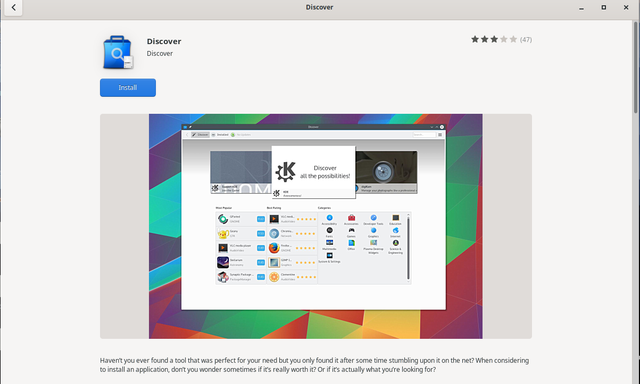Install the Discover application

(x=128, y=88)
